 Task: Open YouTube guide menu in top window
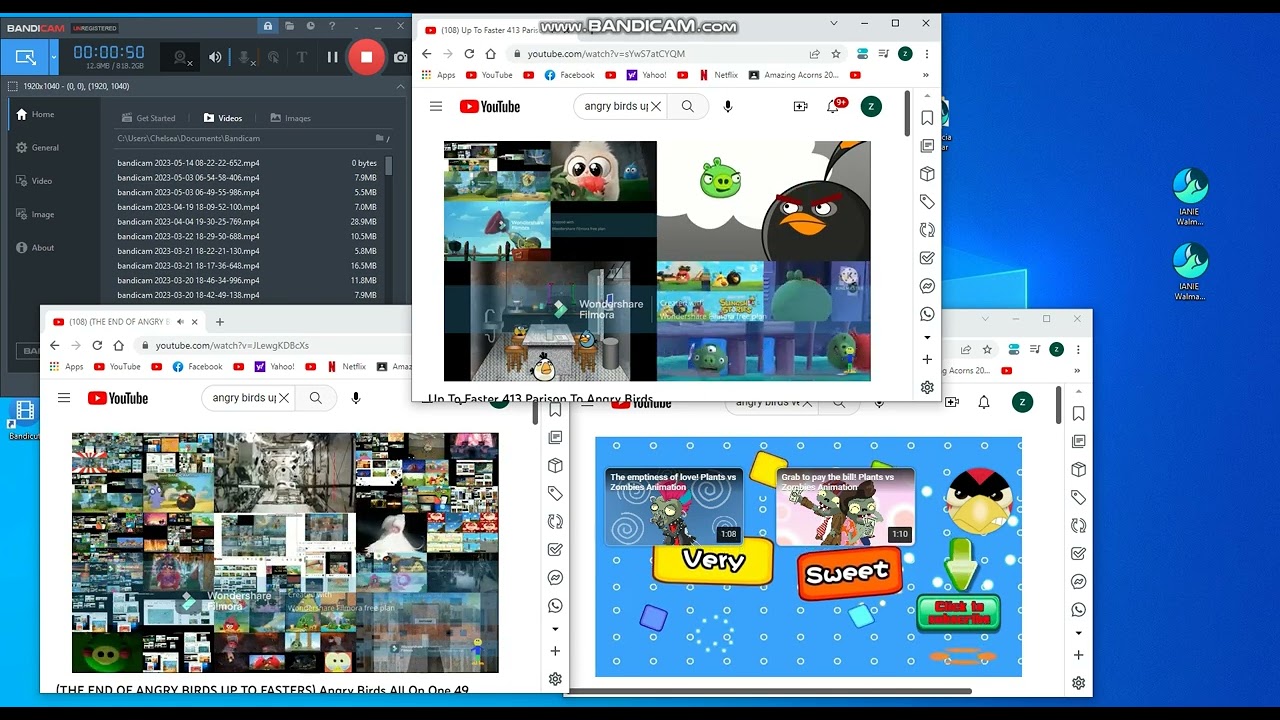pyautogui.click(x=436, y=106)
